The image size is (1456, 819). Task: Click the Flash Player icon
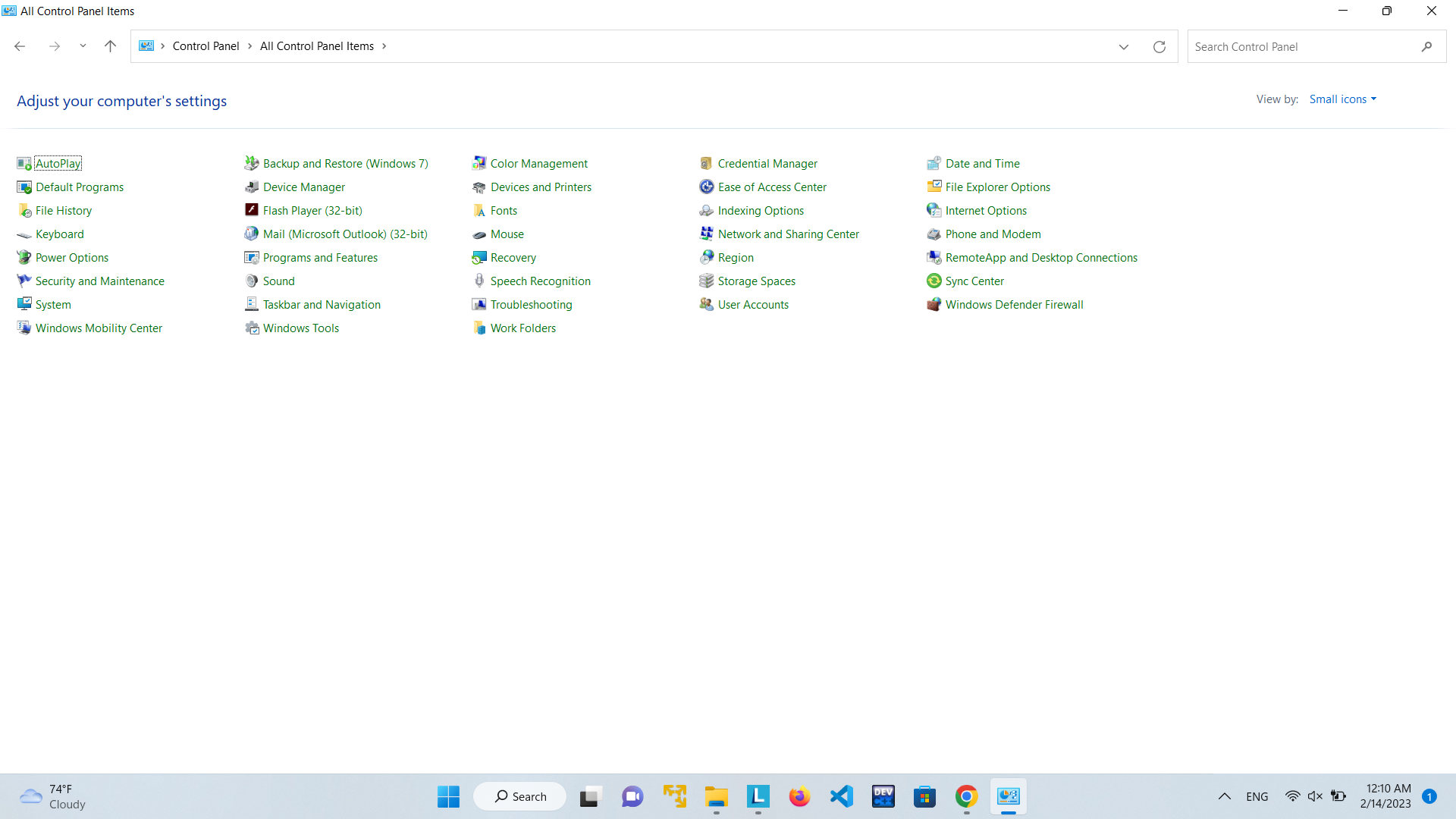251,210
